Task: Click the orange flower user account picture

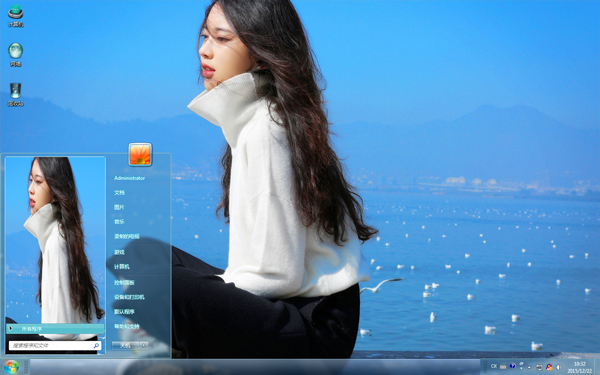Action: (x=140, y=154)
